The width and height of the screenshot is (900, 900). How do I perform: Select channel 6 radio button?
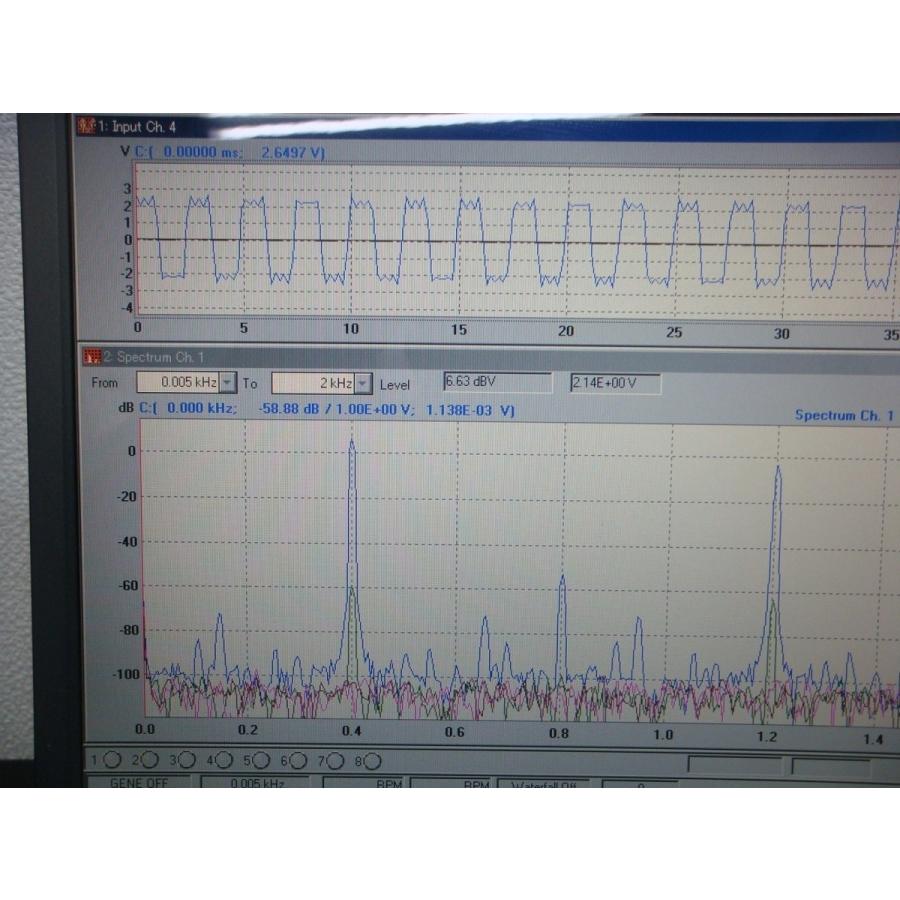pos(298,761)
